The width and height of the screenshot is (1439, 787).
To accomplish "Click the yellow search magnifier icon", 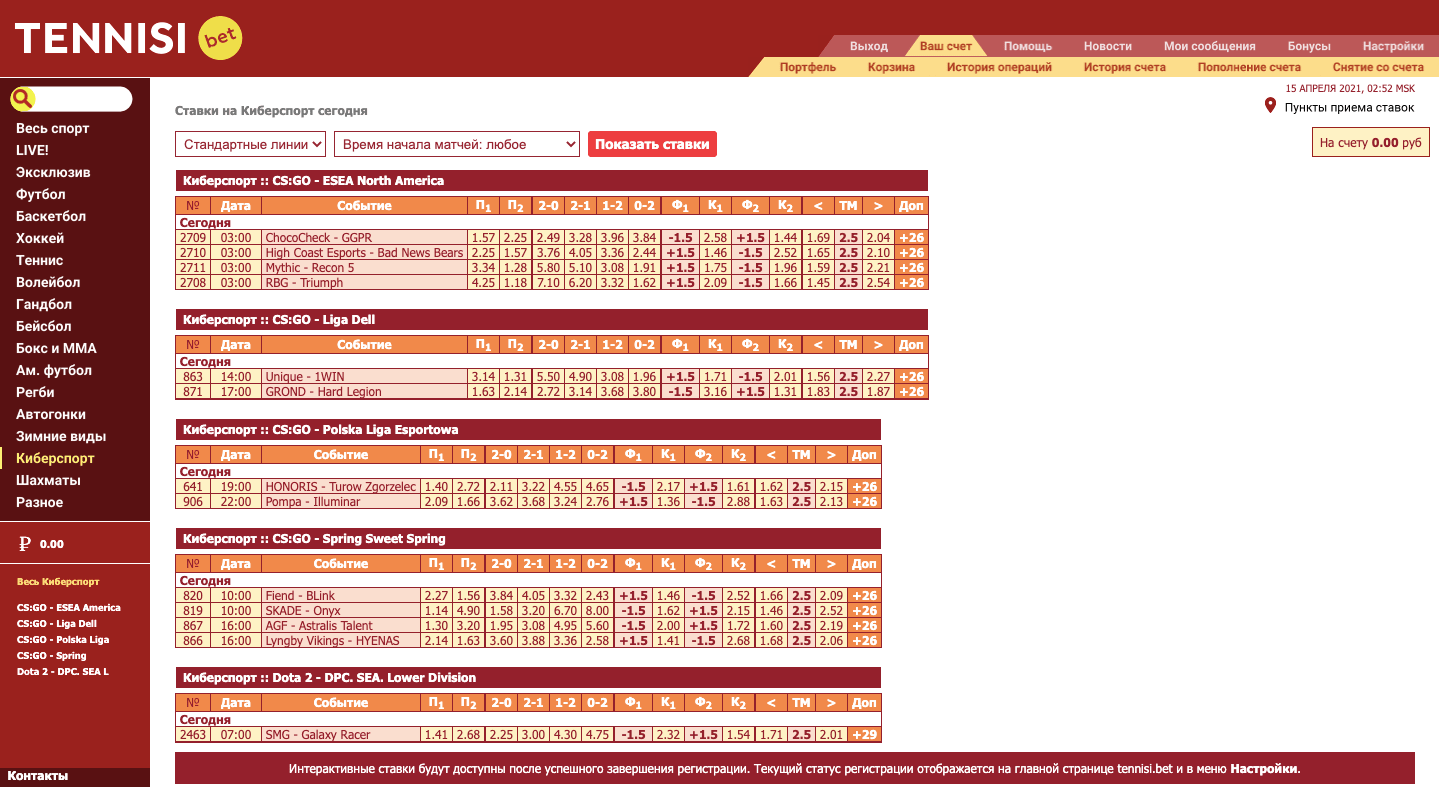I will click(x=22, y=99).
